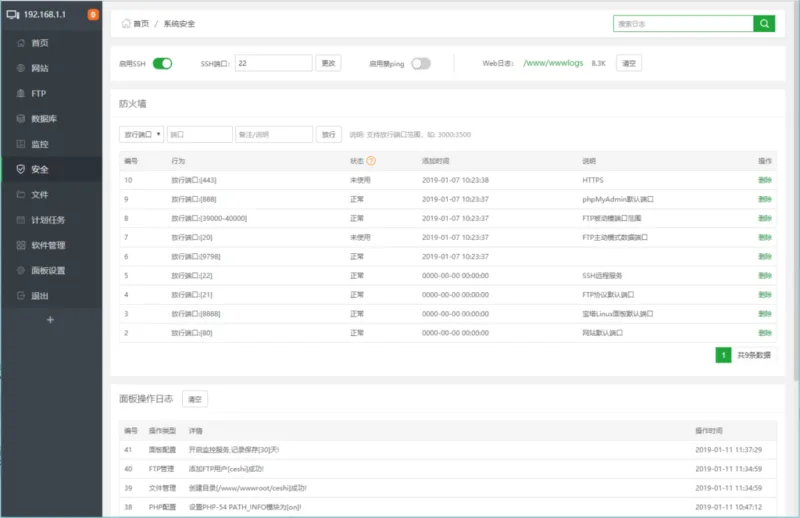Click the database icon for 数据库
The height and width of the screenshot is (518, 800).
[21, 118]
